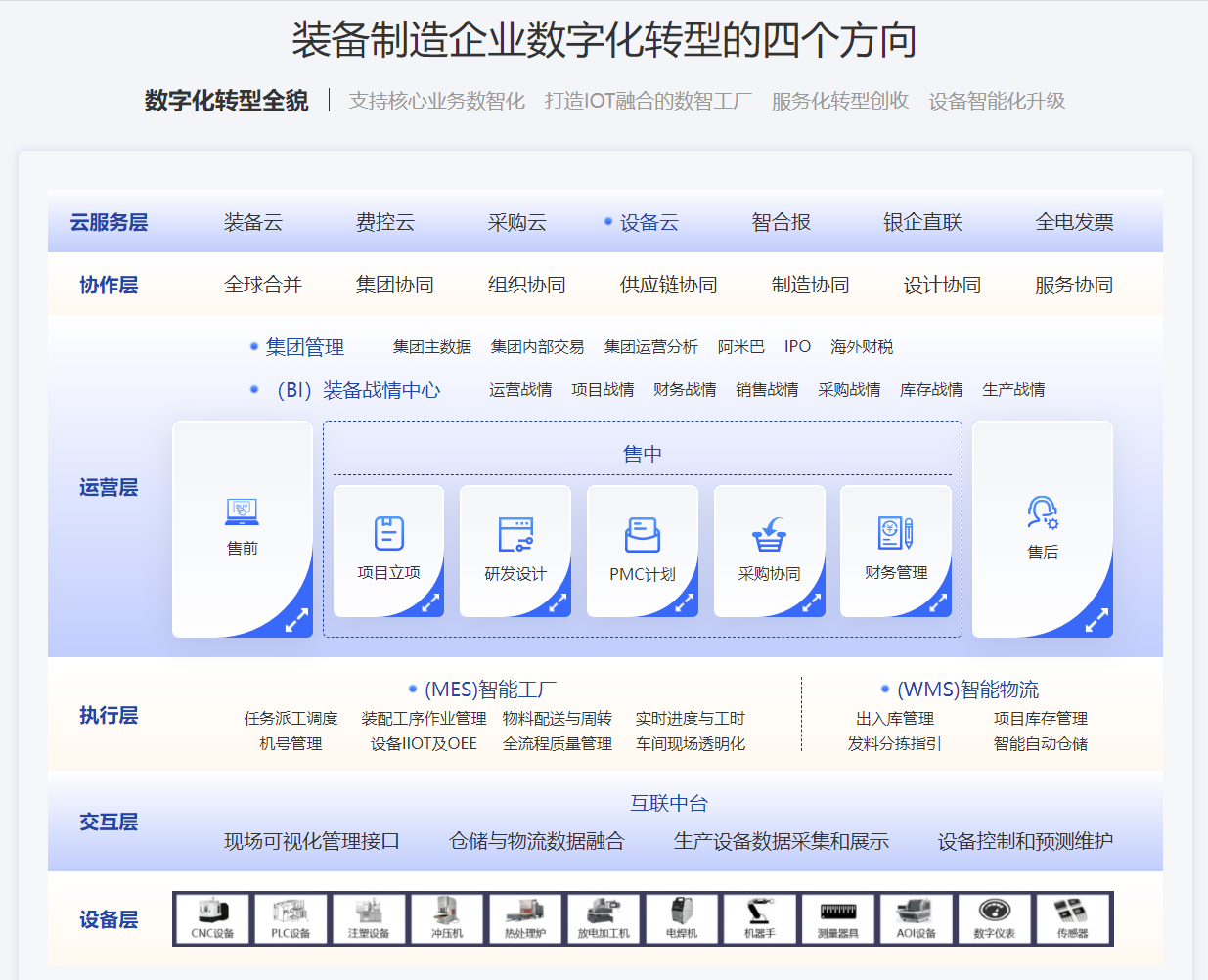Screen dimensions: 1208x980
Task: Open (MES)智能工厂 heading
Action: click(490, 690)
